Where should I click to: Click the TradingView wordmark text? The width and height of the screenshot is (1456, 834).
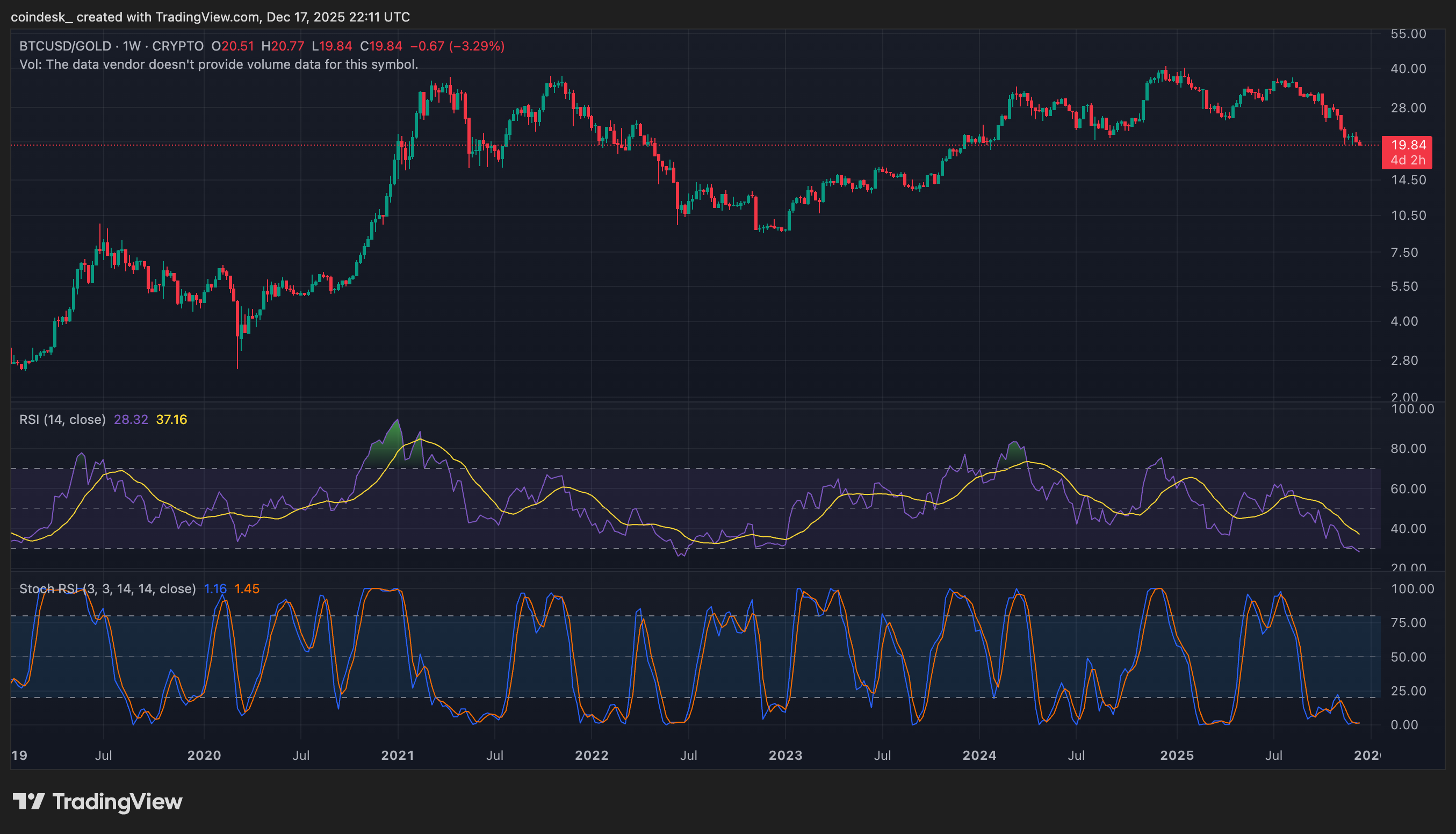coord(117,801)
